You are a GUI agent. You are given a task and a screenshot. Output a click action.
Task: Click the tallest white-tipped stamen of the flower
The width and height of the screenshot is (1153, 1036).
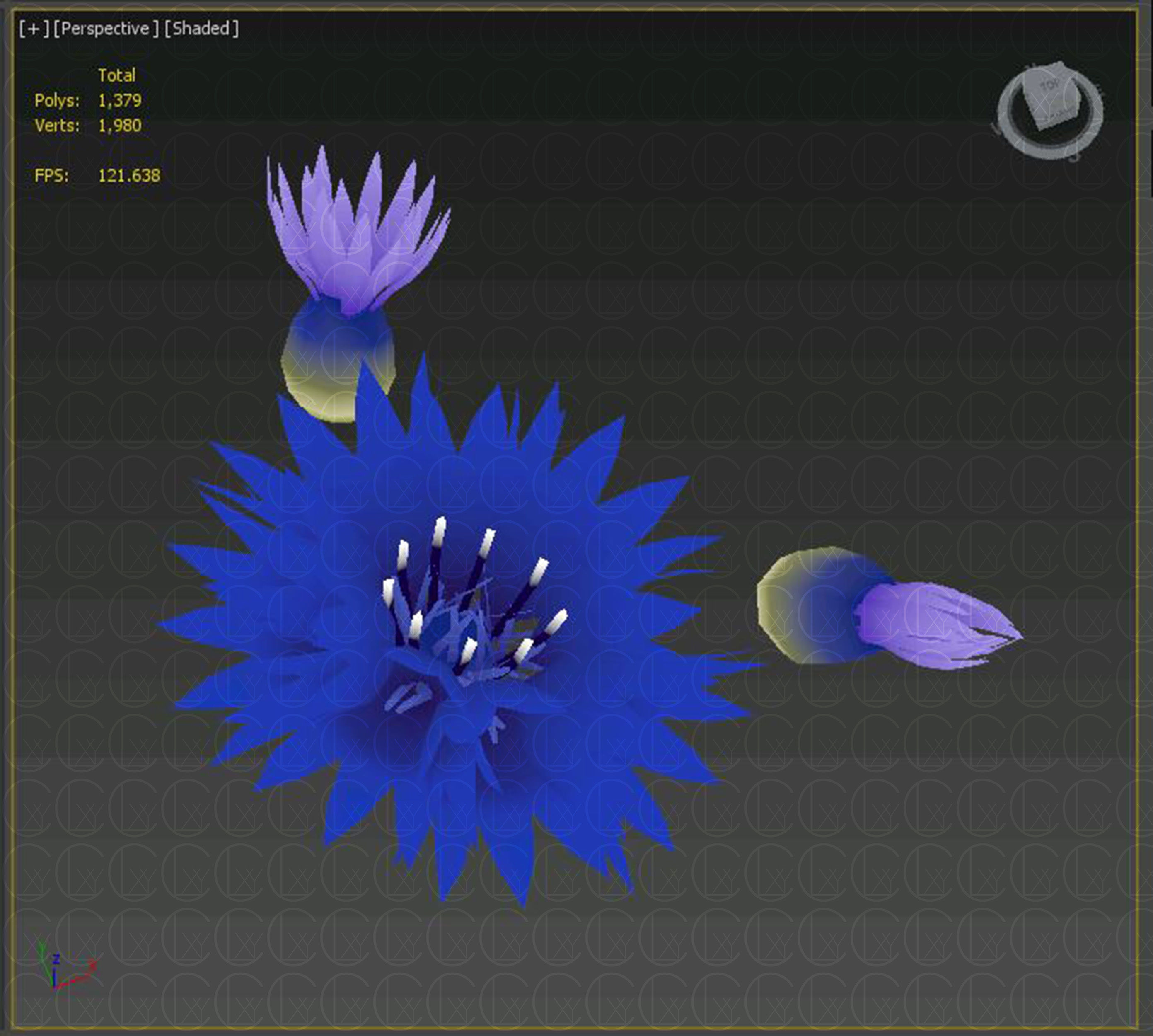(x=439, y=532)
